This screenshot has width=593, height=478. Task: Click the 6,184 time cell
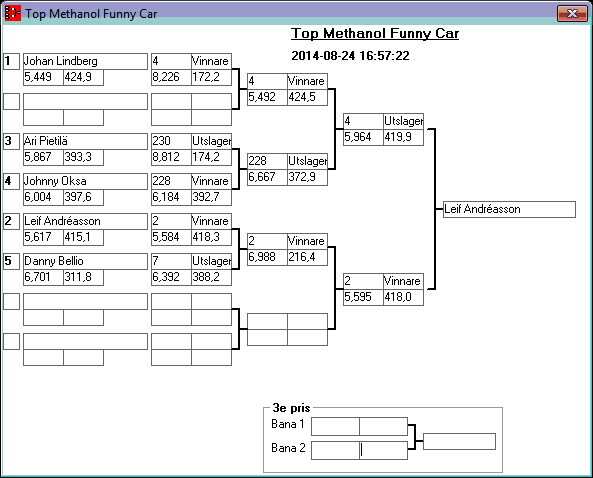coord(171,197)
